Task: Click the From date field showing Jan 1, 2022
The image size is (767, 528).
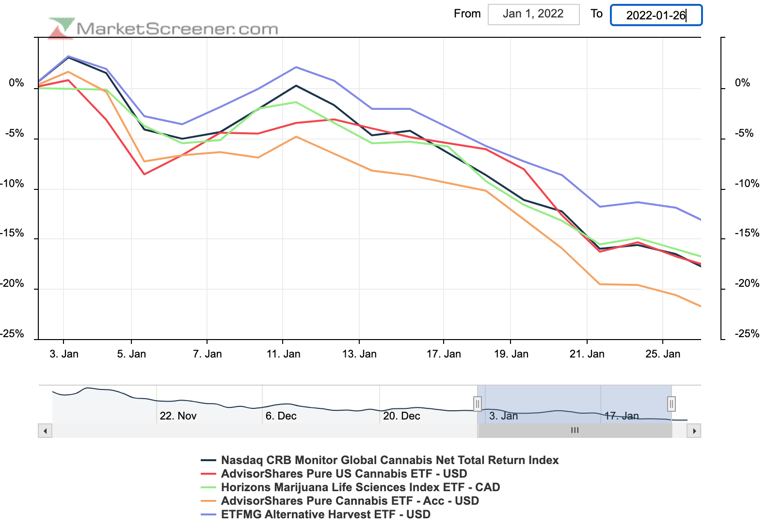Action: pyautogui.click(x=530, y=14)
